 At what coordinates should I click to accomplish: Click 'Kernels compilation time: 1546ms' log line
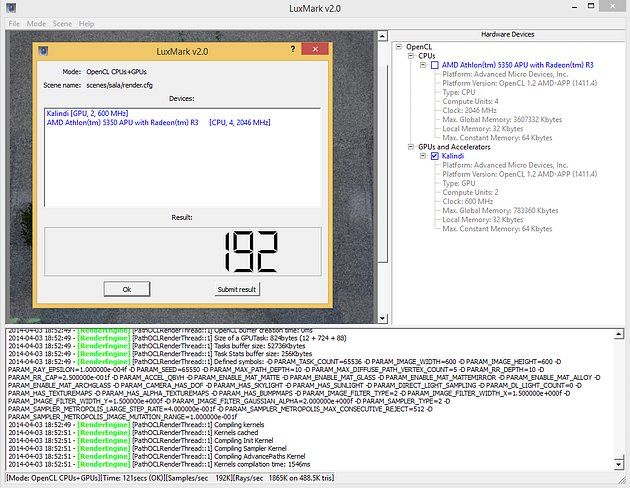[159, 464]
